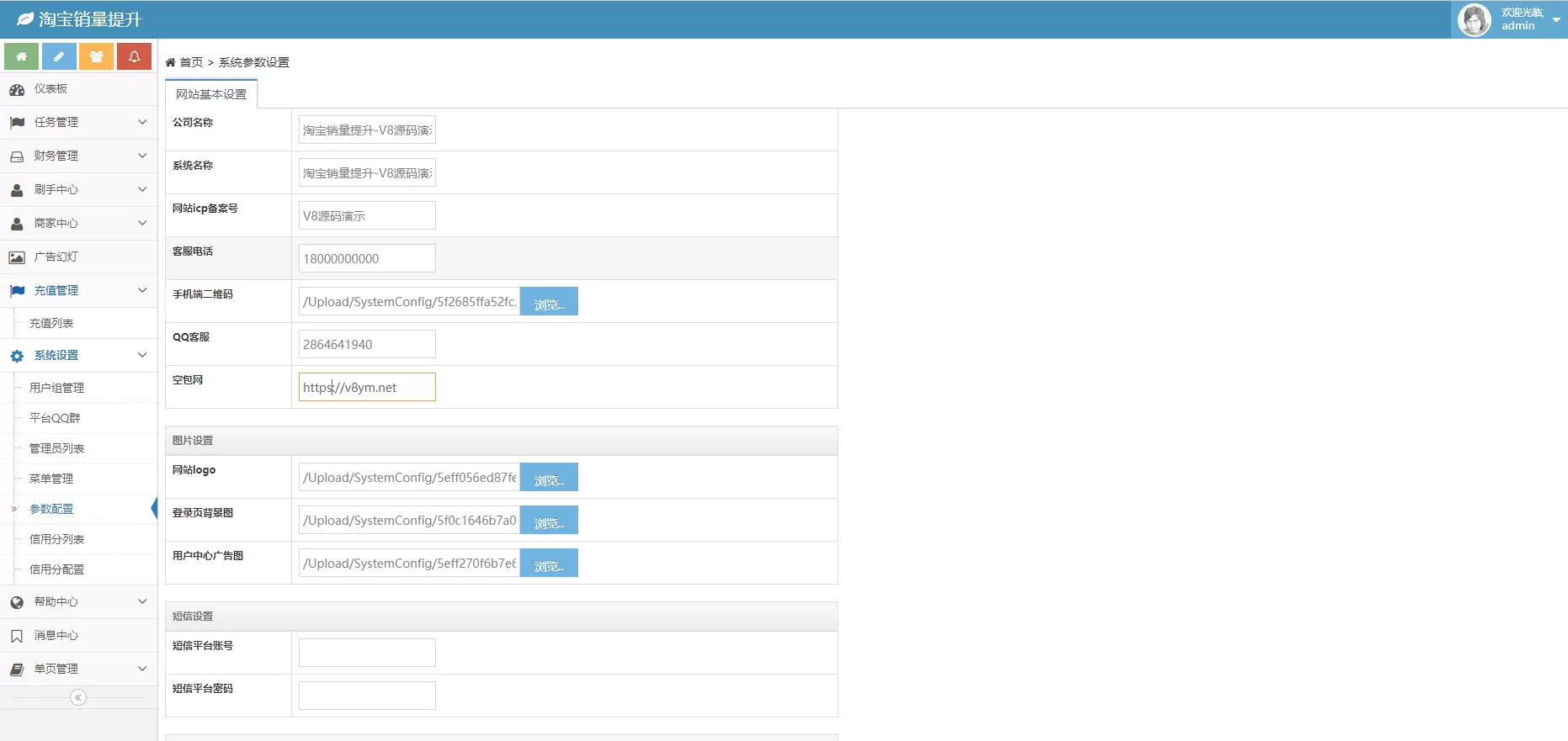Click the 广告幻灯 picture icon in sidebar
This screenshot has width=1568, height=741.
(17, 257)
